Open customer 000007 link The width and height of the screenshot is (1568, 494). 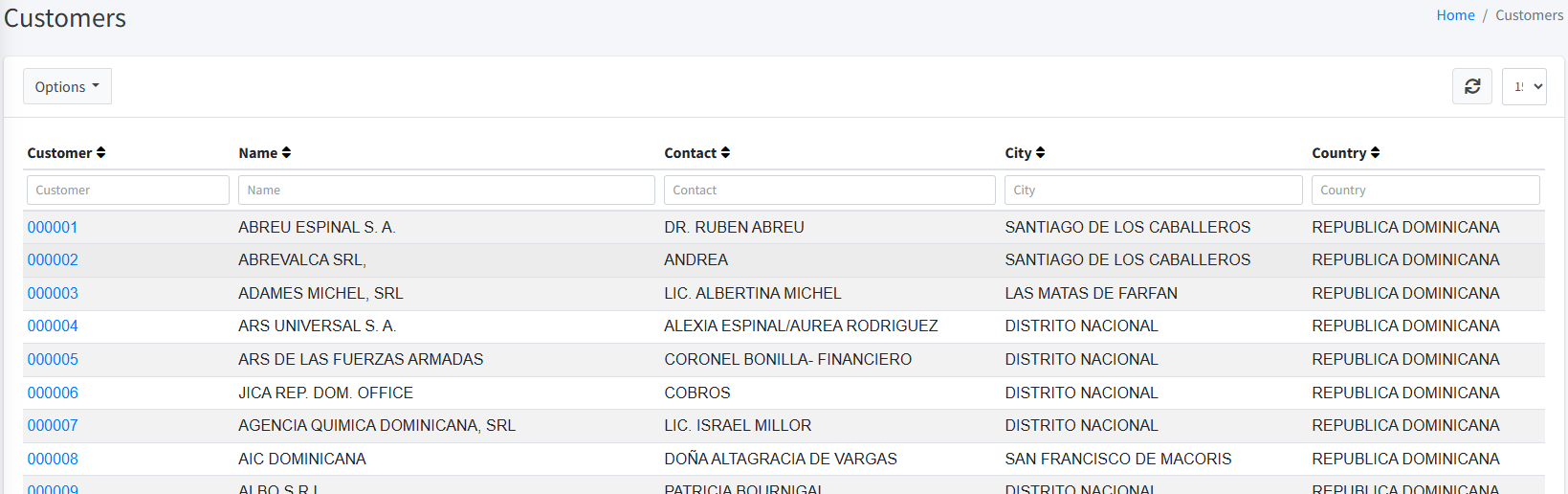point(53,426)
